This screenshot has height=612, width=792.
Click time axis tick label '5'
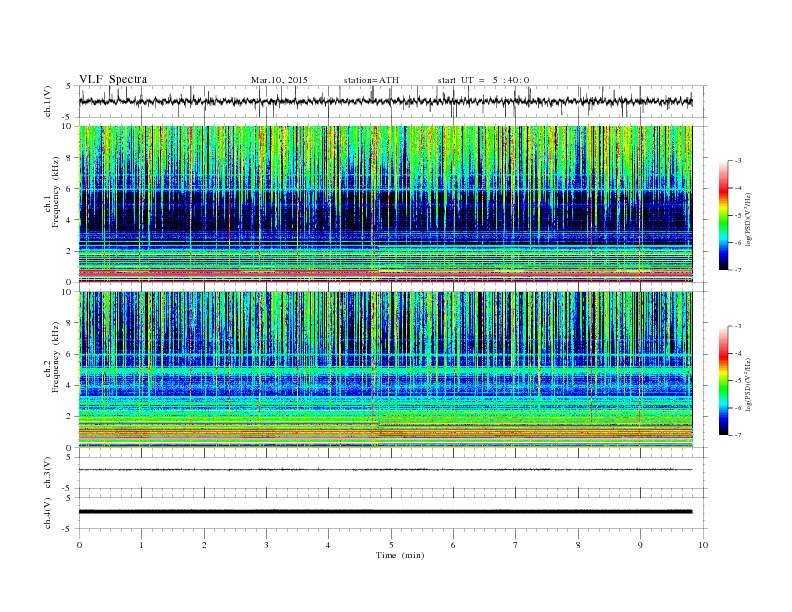(x=391, y=545)
